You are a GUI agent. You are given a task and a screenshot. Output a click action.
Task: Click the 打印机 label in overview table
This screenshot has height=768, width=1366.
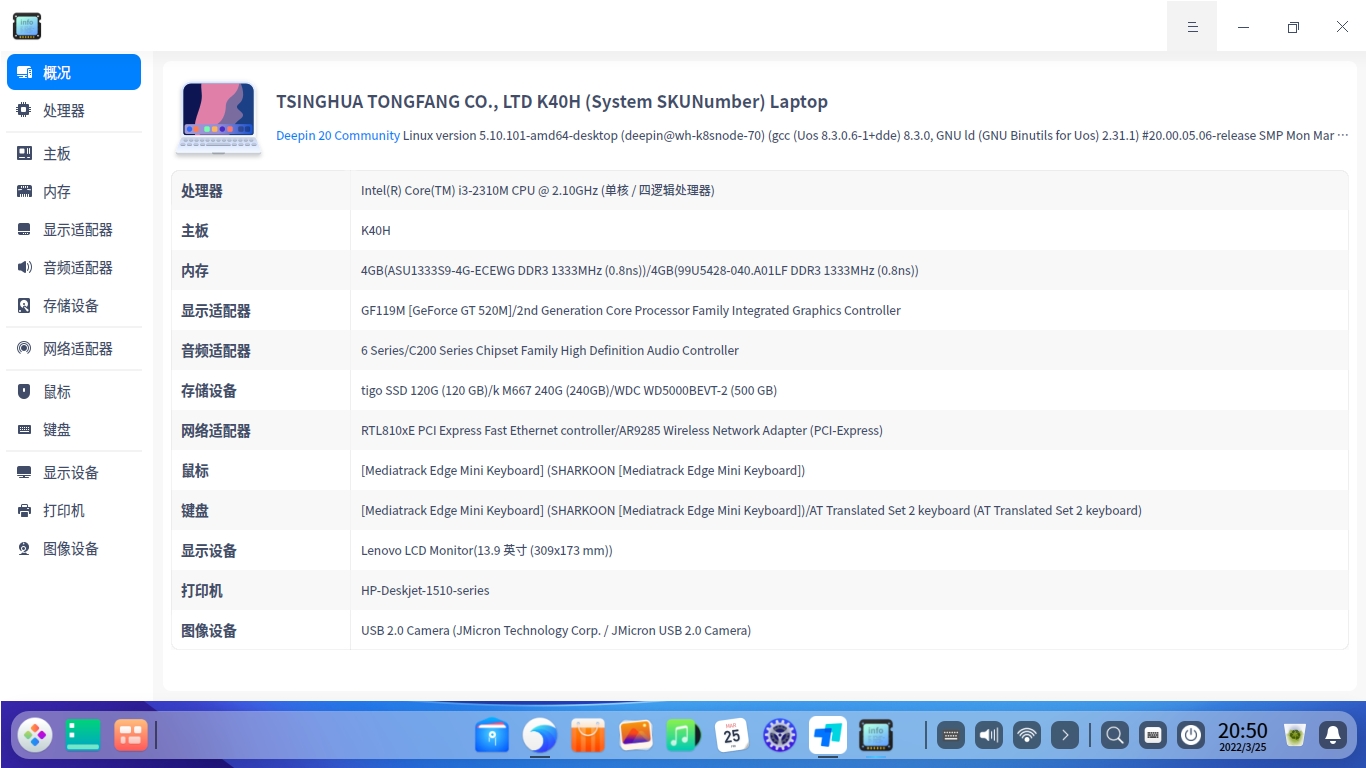[x=202, y=590]
